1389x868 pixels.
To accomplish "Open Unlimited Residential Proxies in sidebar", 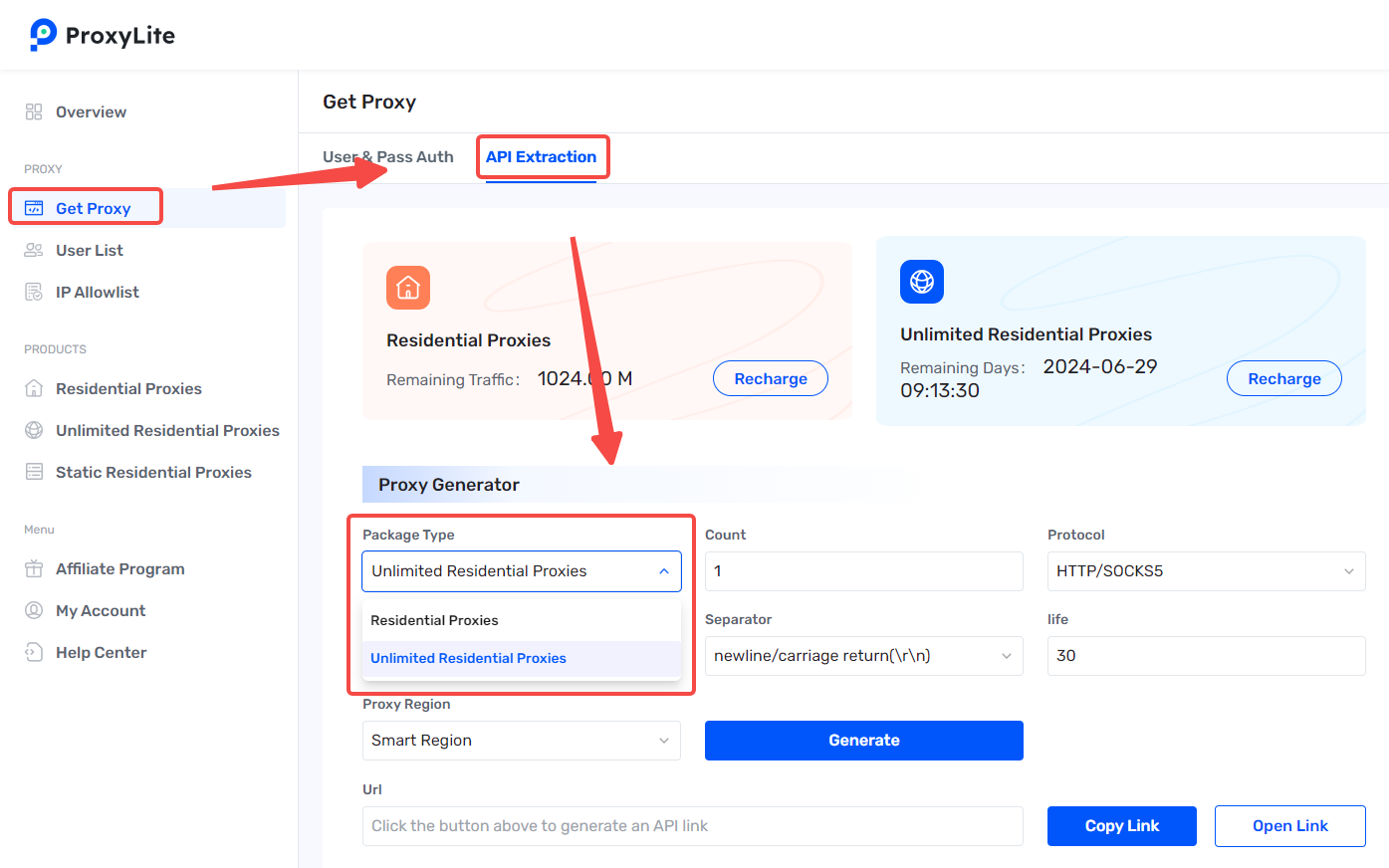I will (x=167, y=430).
